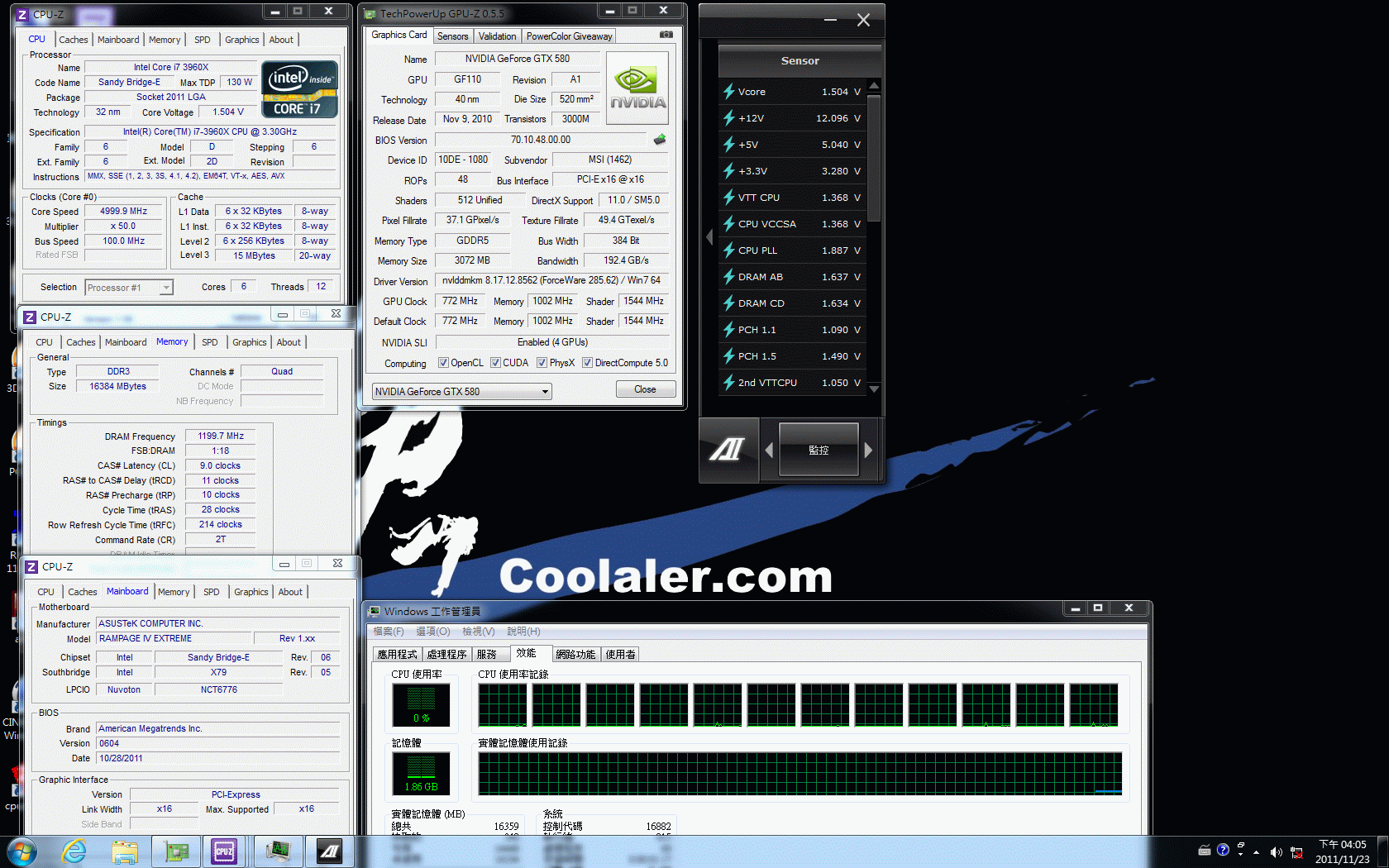Click the DRAM Frequency 1199.7 MHz value
The image size is (1389, 868).
pos(221,436)
